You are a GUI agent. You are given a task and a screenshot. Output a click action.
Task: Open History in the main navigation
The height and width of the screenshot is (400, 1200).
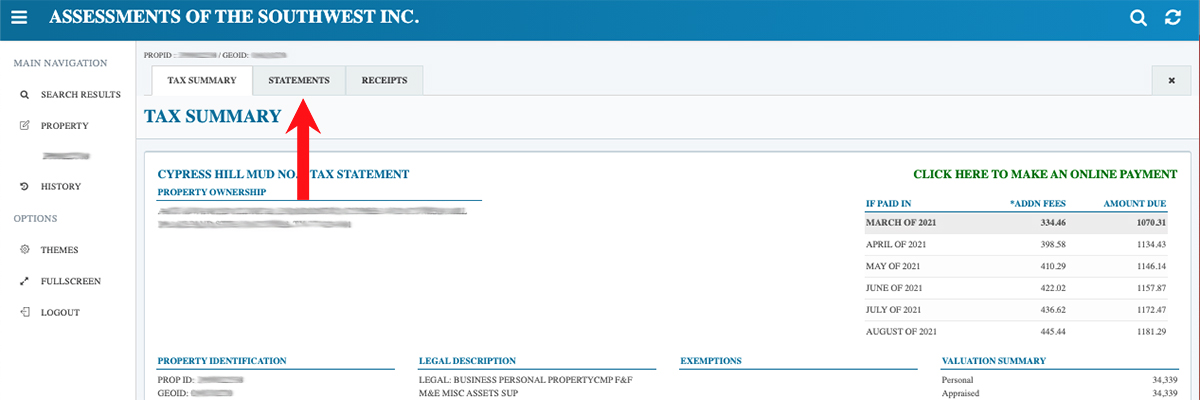60,187
